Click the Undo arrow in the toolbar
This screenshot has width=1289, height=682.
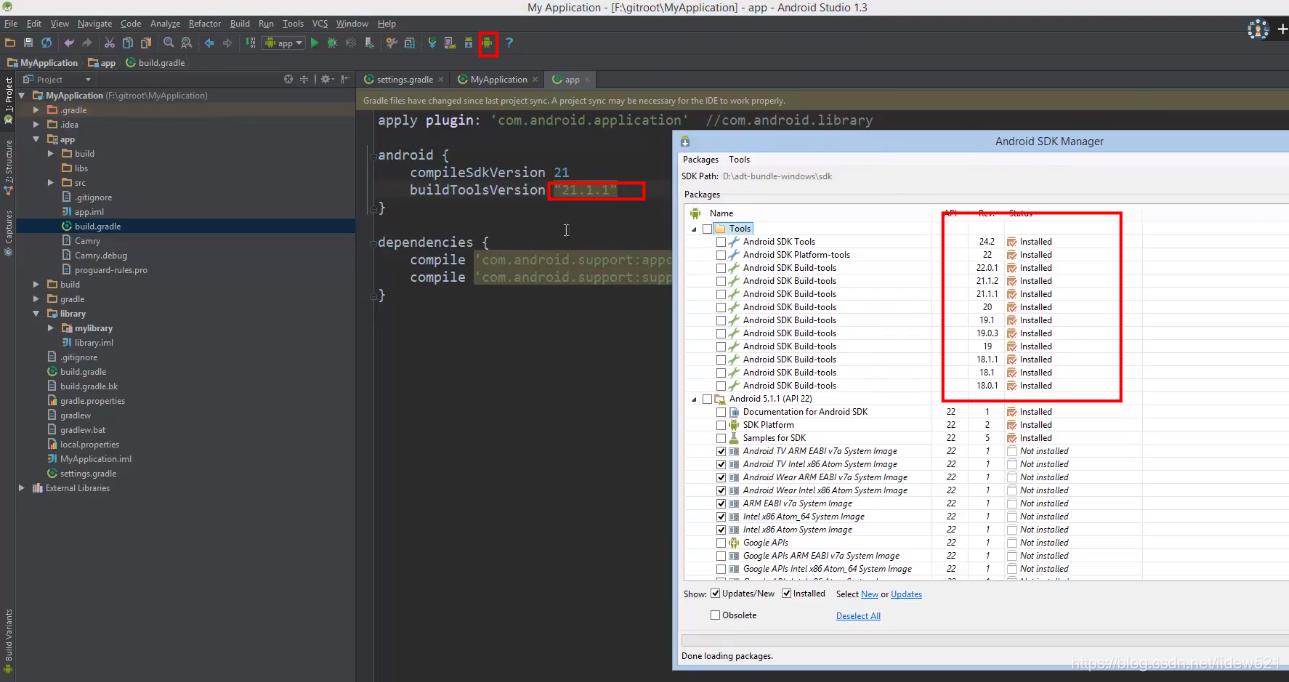click(x=69, y=43)
